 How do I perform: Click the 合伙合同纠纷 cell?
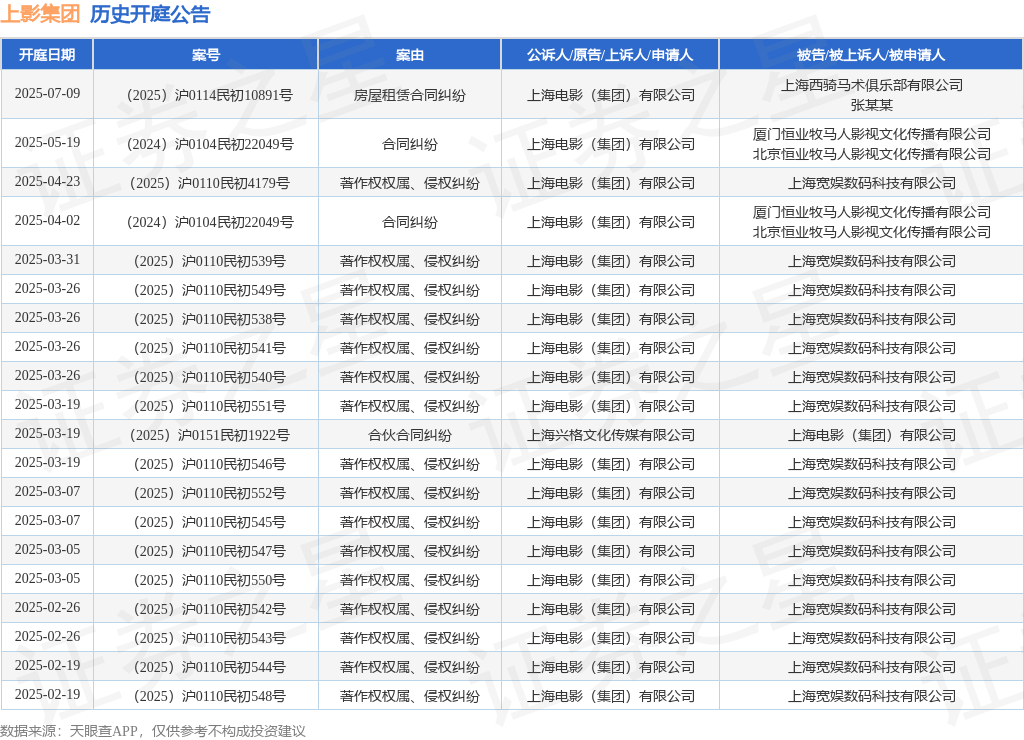[409, 436]
